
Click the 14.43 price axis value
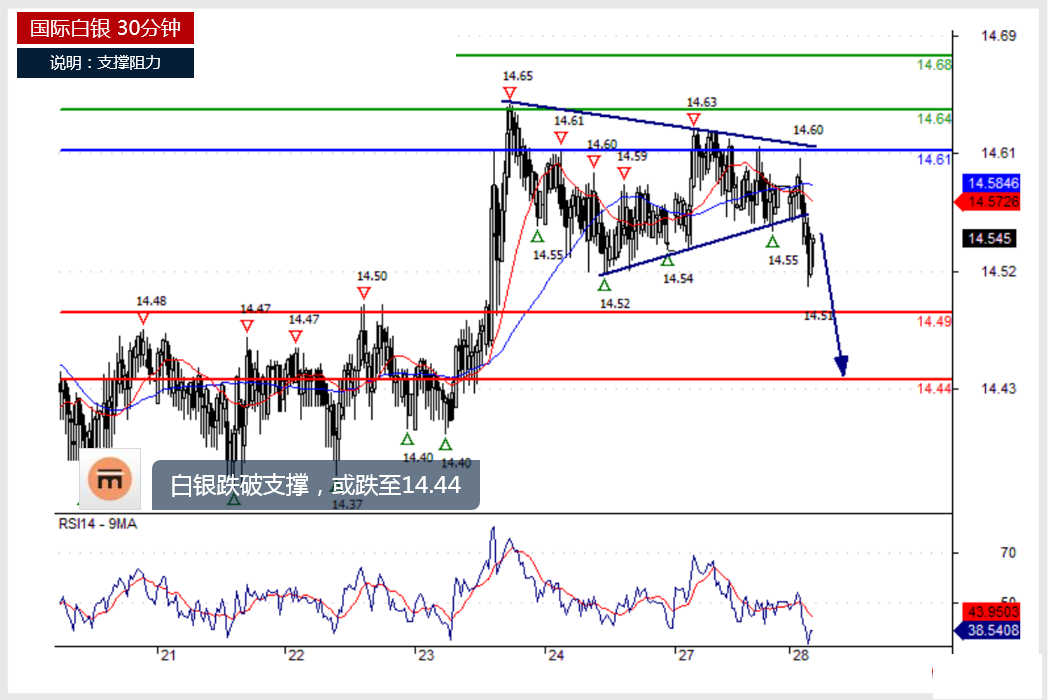point(999,388)
